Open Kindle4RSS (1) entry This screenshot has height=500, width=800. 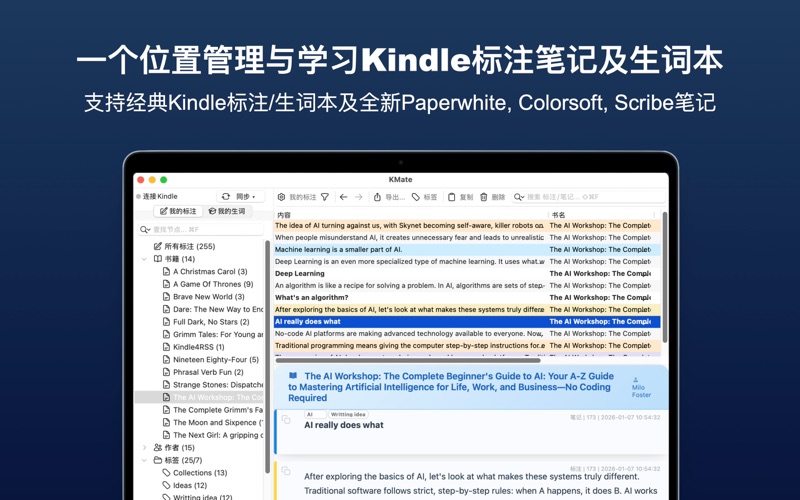(x=193, y=347)
